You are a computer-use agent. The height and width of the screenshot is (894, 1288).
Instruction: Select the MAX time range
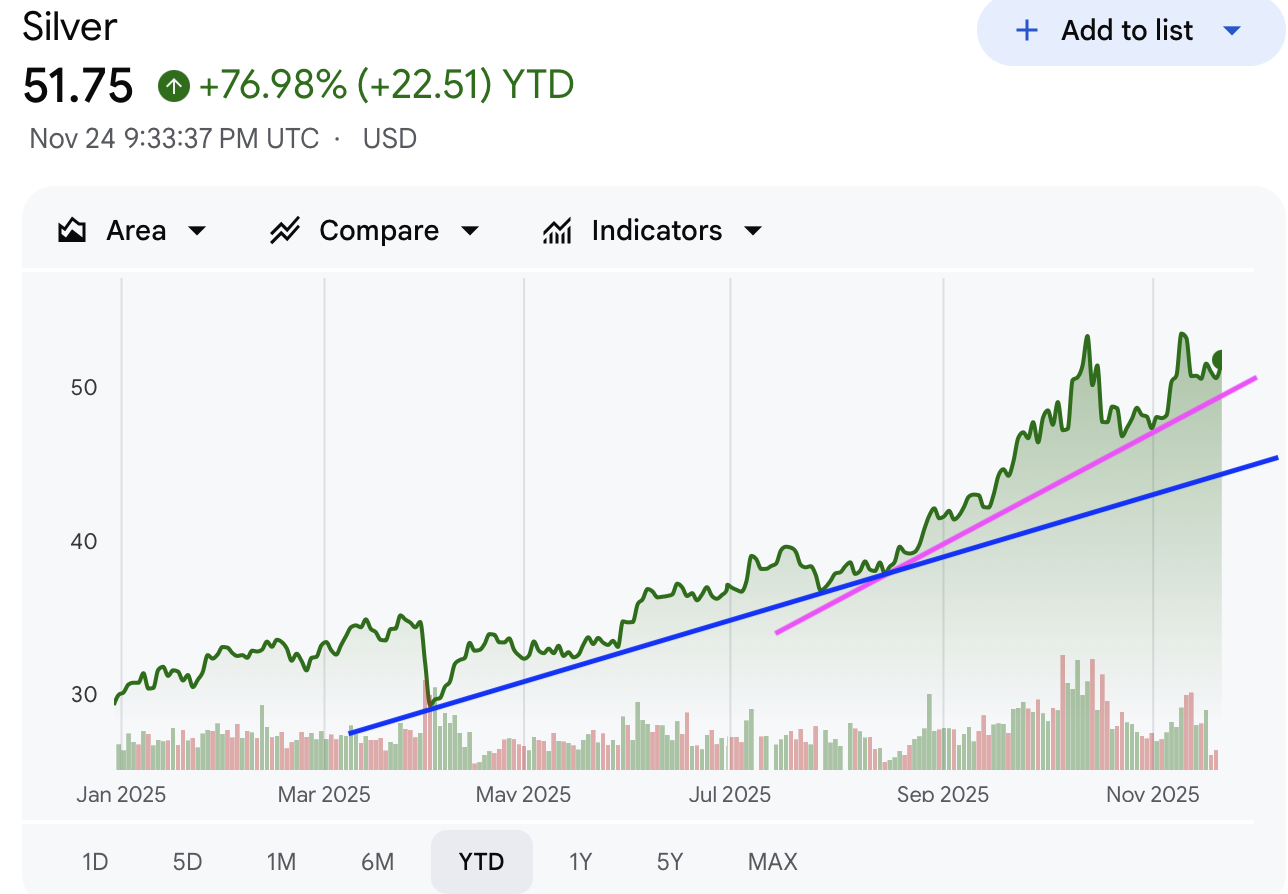point(772,861)
